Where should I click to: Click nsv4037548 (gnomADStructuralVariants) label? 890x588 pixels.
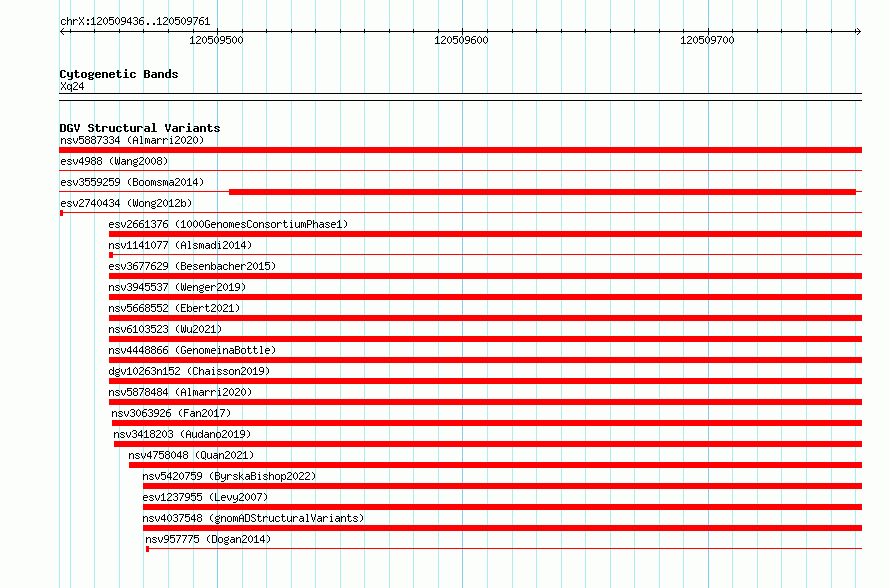point(253,518)
